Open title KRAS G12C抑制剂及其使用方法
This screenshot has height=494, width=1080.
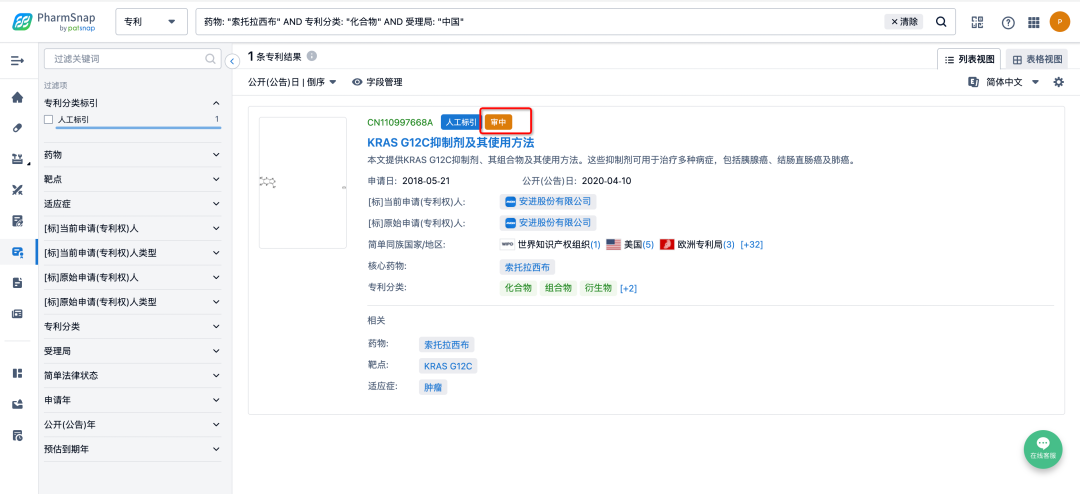pos(451,143)
